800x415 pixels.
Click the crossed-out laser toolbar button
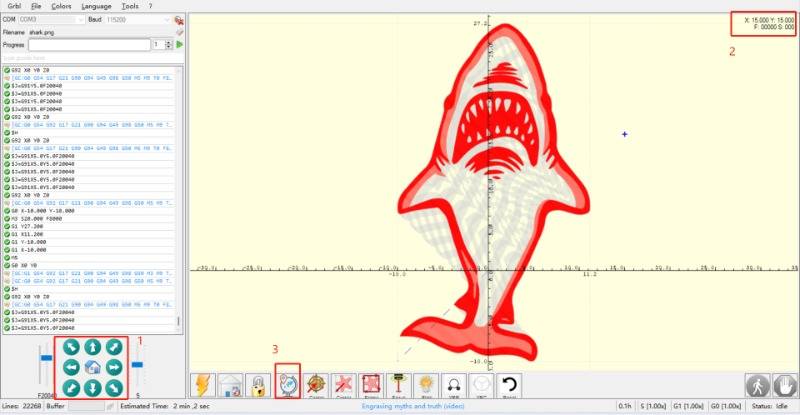343,385
